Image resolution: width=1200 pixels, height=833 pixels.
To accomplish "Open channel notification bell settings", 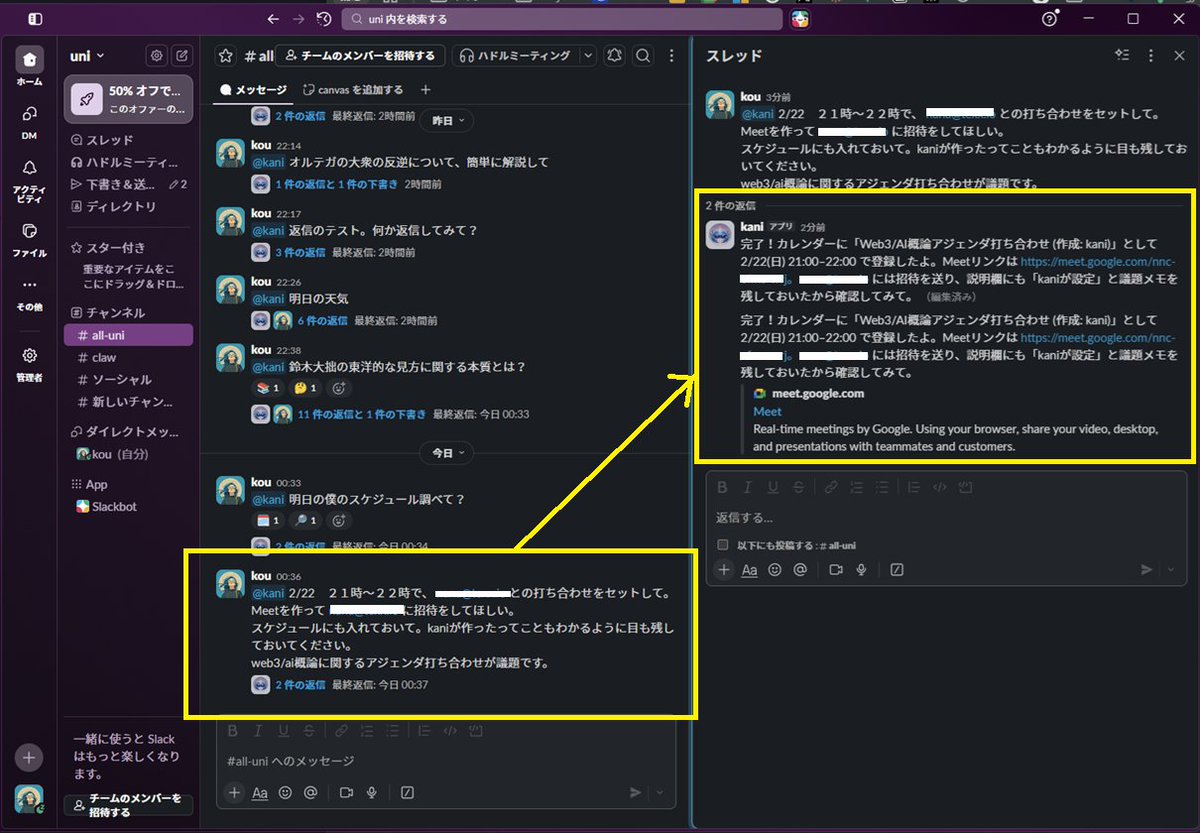I will [614, 56].
